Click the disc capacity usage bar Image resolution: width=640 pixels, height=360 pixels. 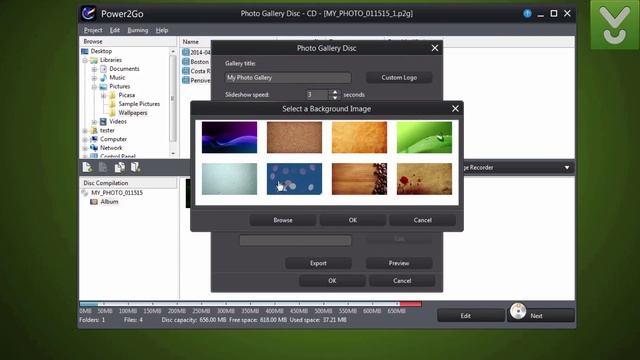[250, 304]
